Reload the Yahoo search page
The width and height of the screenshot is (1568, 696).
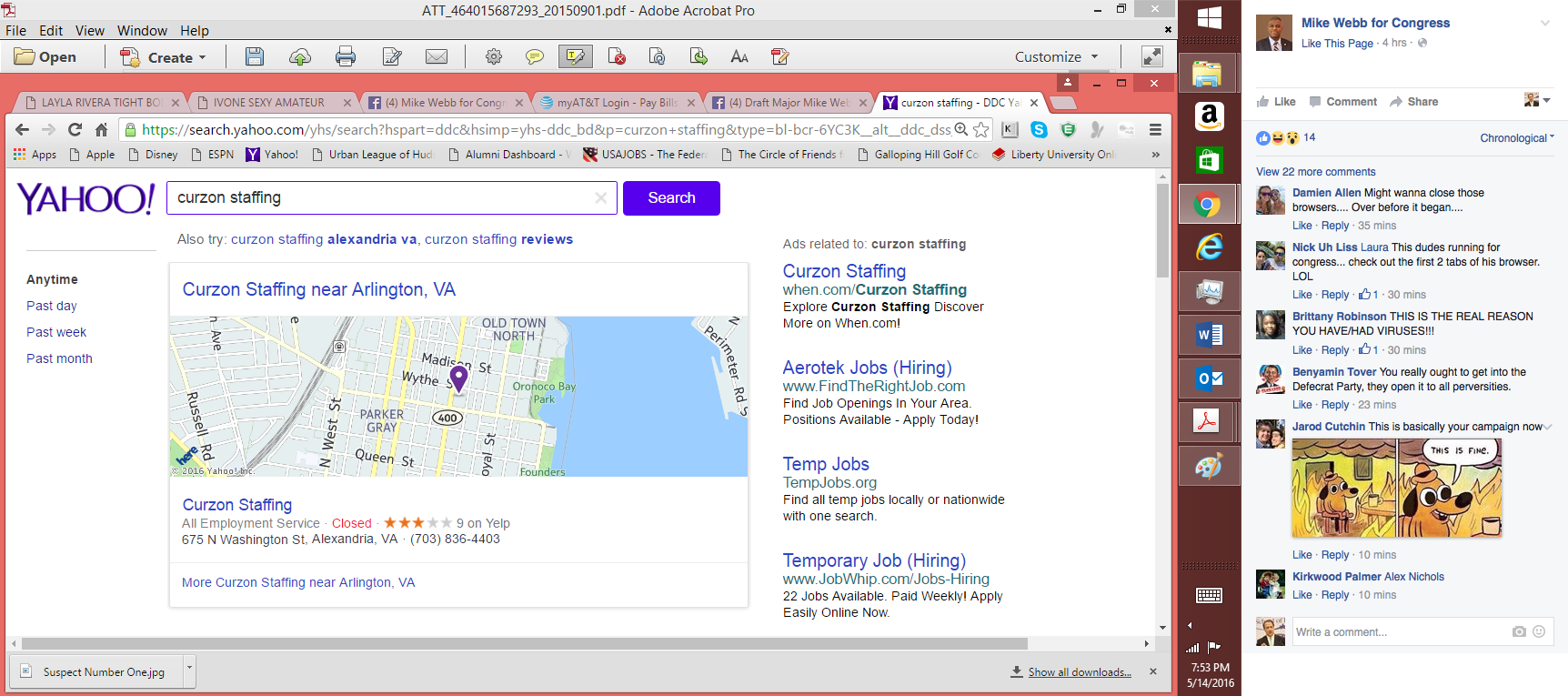[x=75, y=129]
